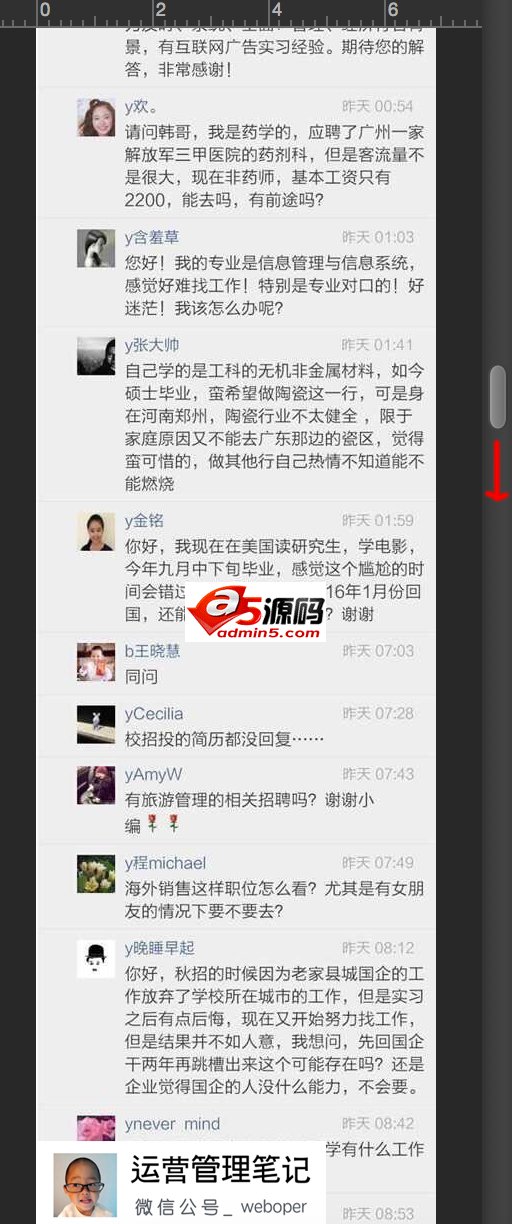Open y含羞草's avatar picture
This screenshot has height=1224, width=512.
click(96, 248)
